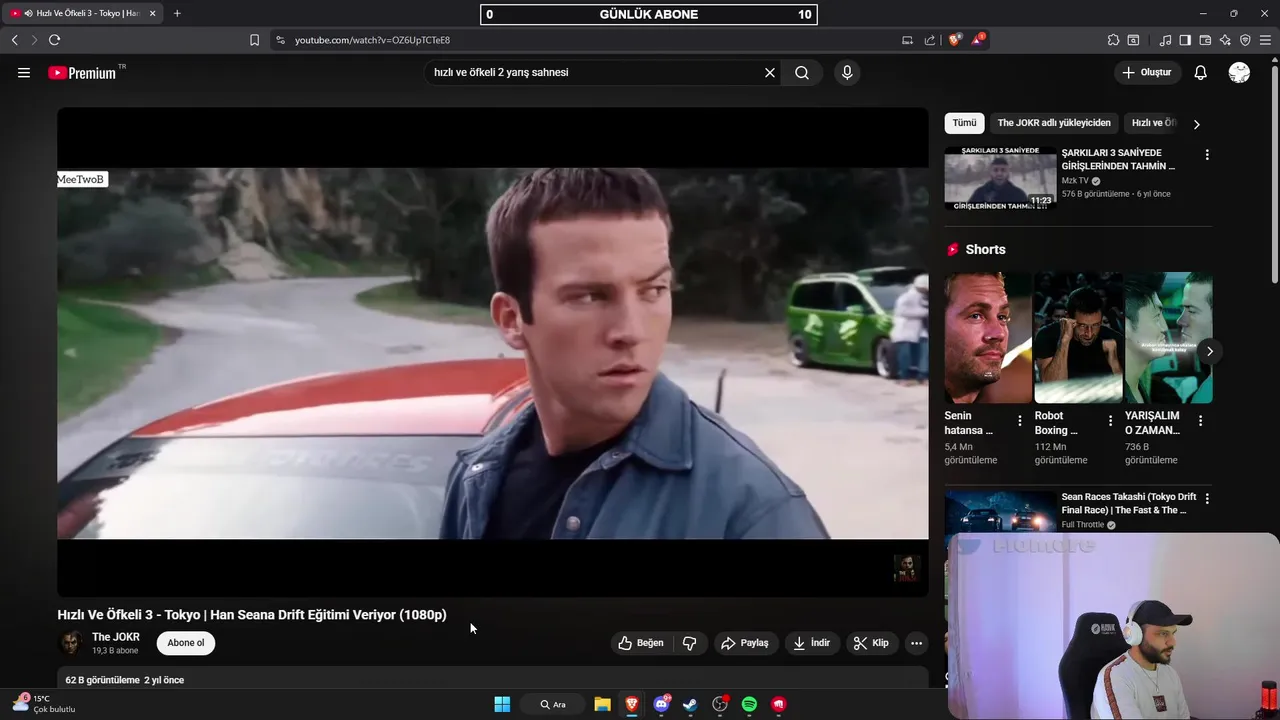Run search with the magnifier button
The image size is (1280, 720).
(802, 72)
